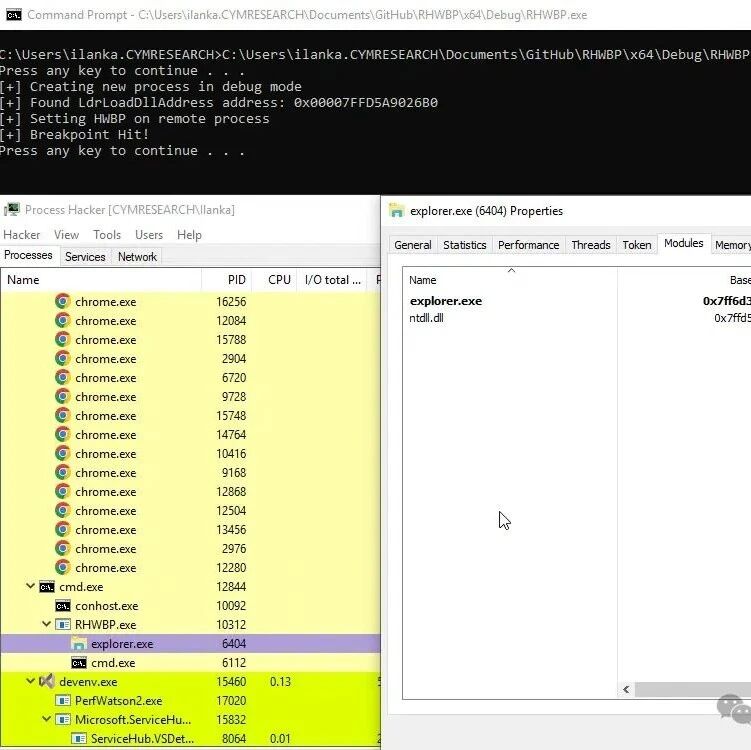Click the devenv.exe PID 15460 value
The height and width of the screenshot is (750, 751).
coord(231,682)
